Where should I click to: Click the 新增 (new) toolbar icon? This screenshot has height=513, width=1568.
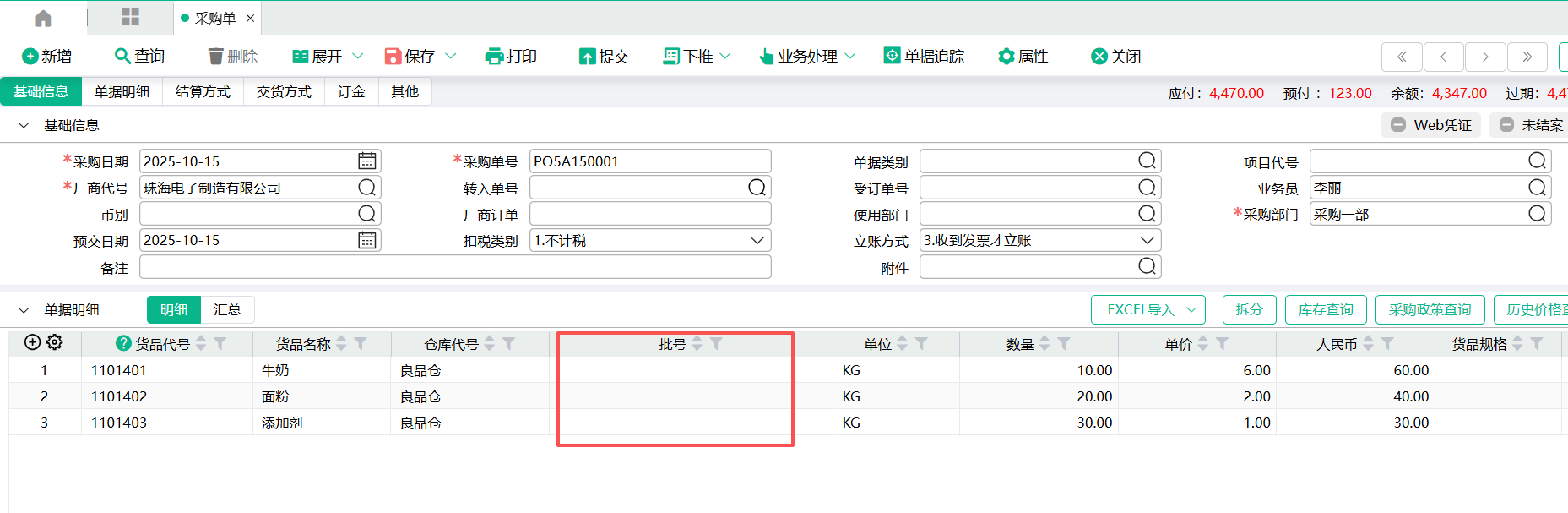(30, 57)
